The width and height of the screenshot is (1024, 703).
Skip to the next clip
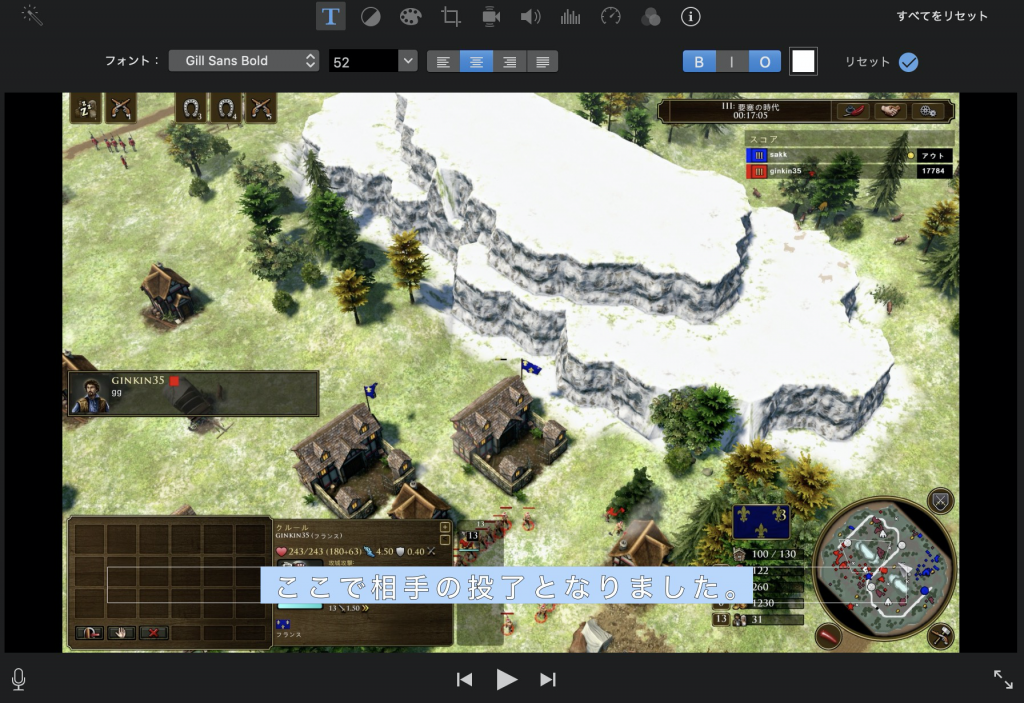pyautogui.click(x=548, y=679)
